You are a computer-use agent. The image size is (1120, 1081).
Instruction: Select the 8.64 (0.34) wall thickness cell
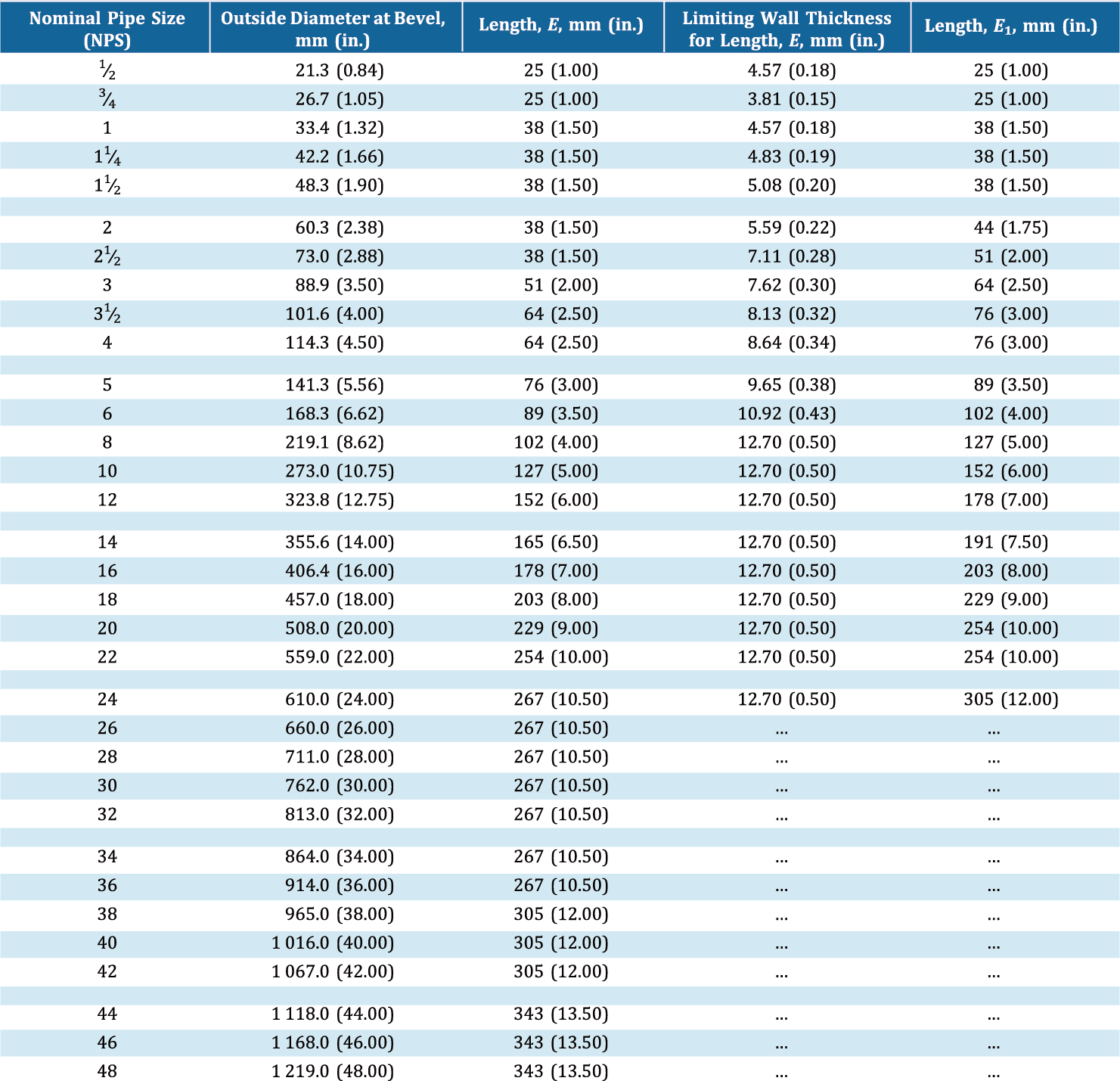792,343
